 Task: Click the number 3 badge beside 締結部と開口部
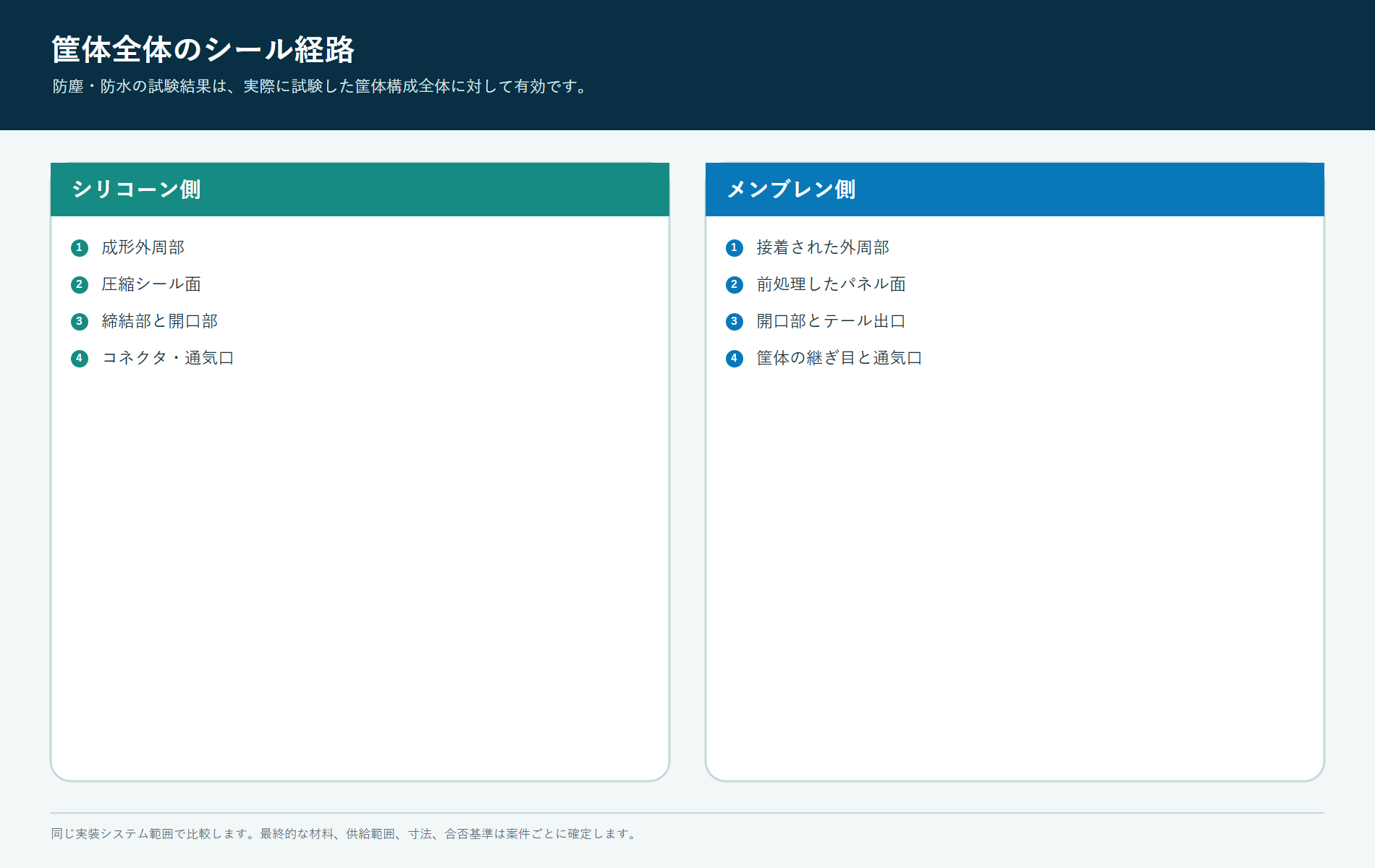click(x=80, y=322)
